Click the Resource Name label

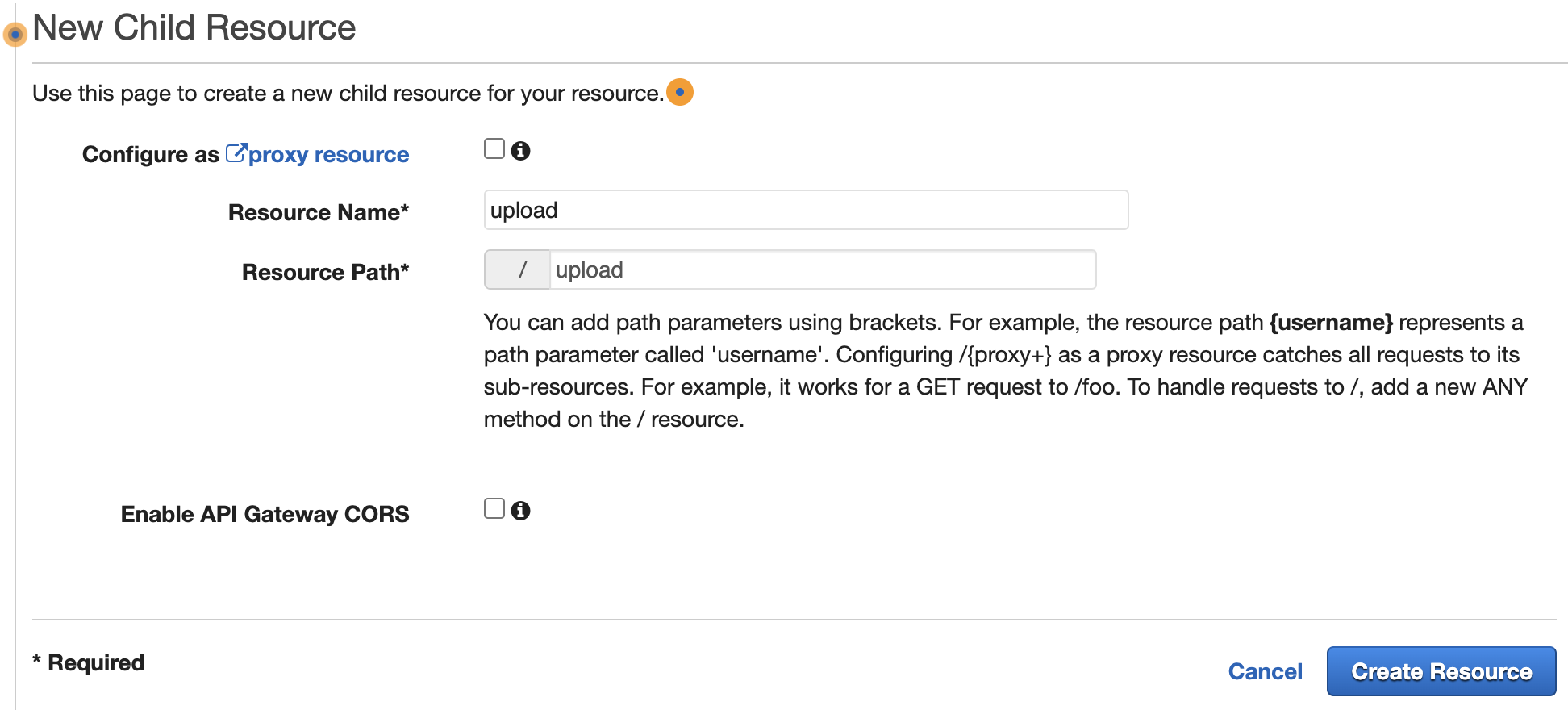click(x=318, y=212)
